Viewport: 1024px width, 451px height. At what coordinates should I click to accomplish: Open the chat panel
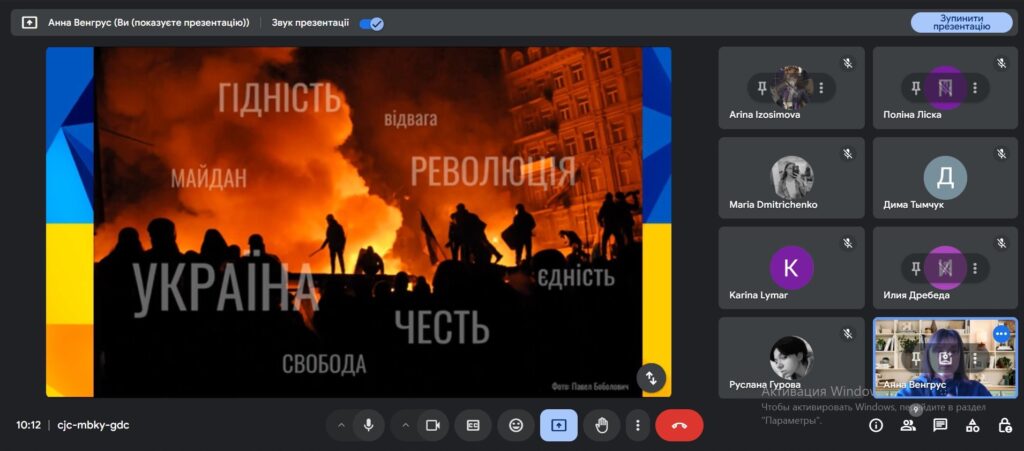[x=940, y=426]
